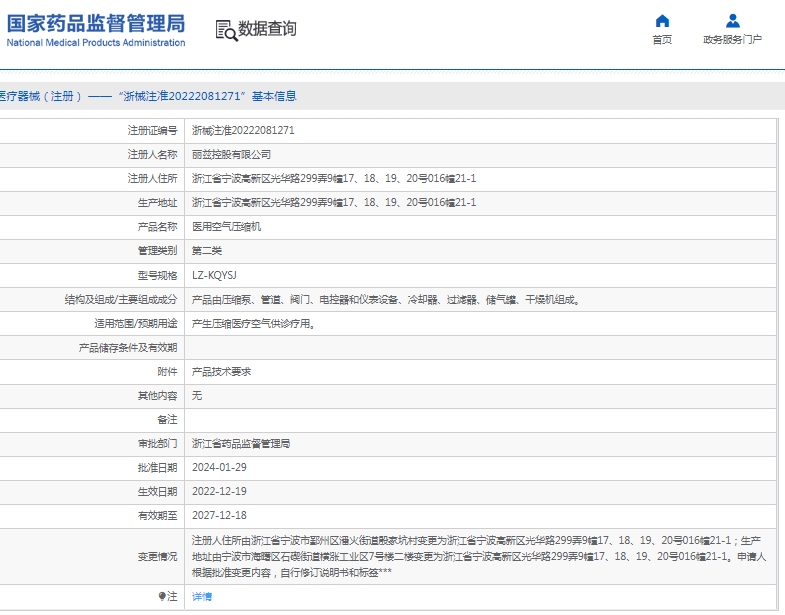Click approval department 浙江省药品监督管理局
Image resolution: width=785 pixels, height=615 pixels.
click(241, 443)
